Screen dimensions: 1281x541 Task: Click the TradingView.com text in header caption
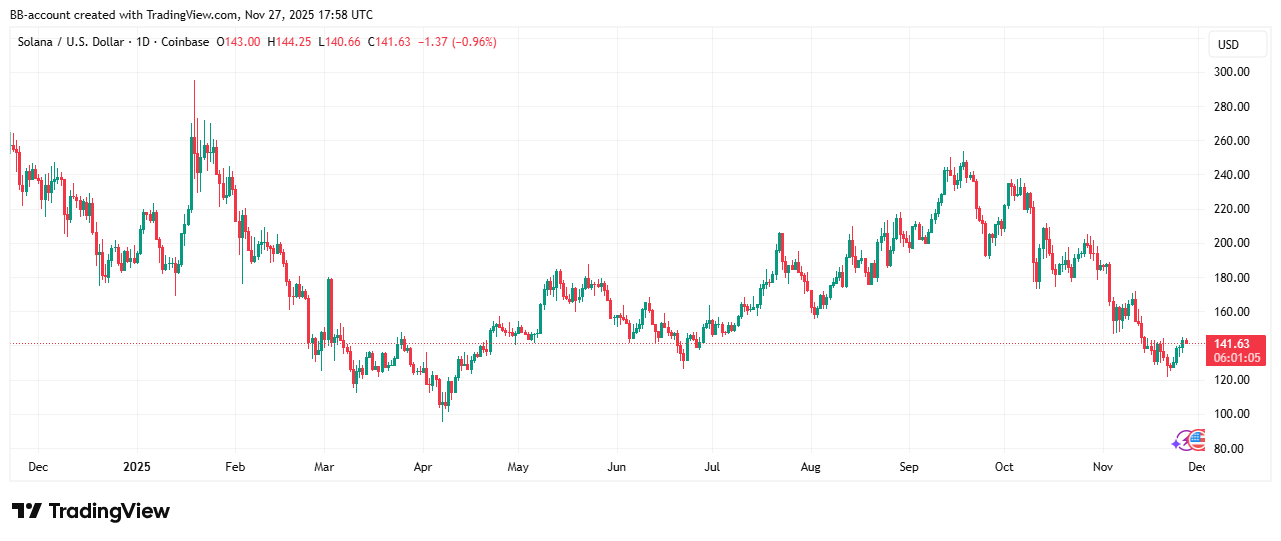pyautogui.click(x=190, y=15)
